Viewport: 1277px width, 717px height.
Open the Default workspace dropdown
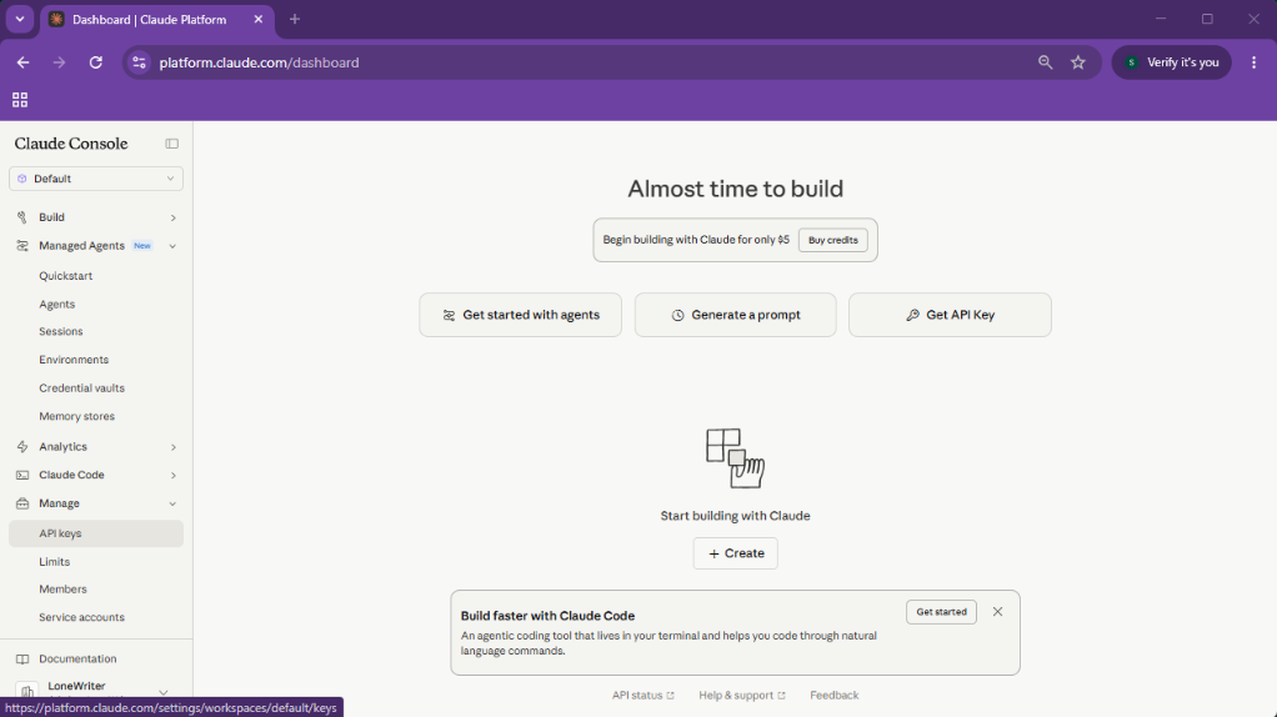[96, 179]
